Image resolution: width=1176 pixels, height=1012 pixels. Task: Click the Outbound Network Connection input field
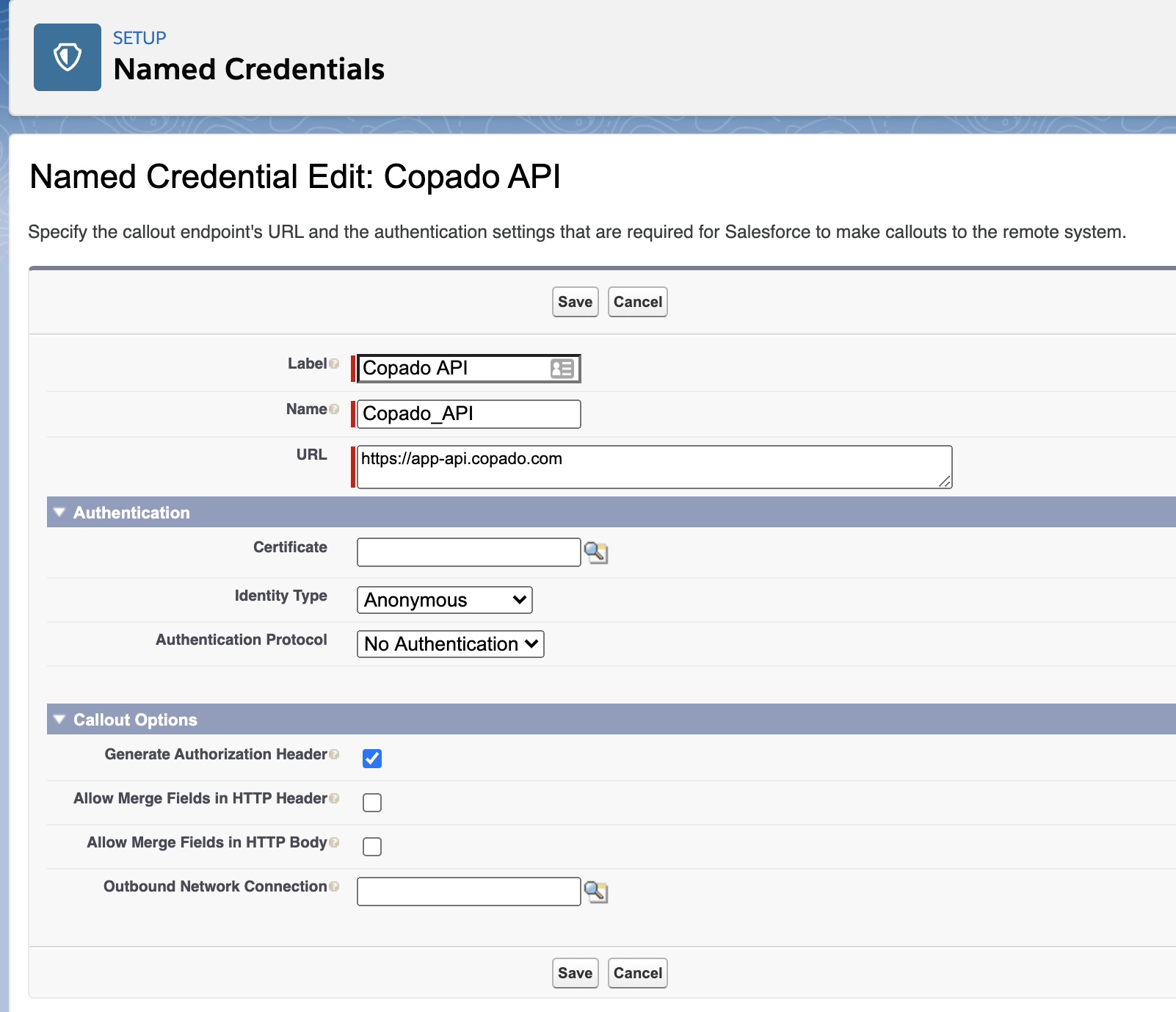pos(469,892)
